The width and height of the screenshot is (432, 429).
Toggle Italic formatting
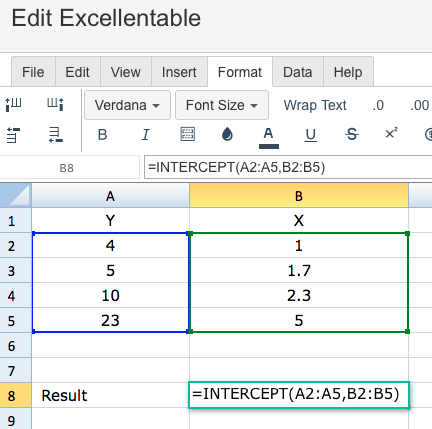pos(145,135)
